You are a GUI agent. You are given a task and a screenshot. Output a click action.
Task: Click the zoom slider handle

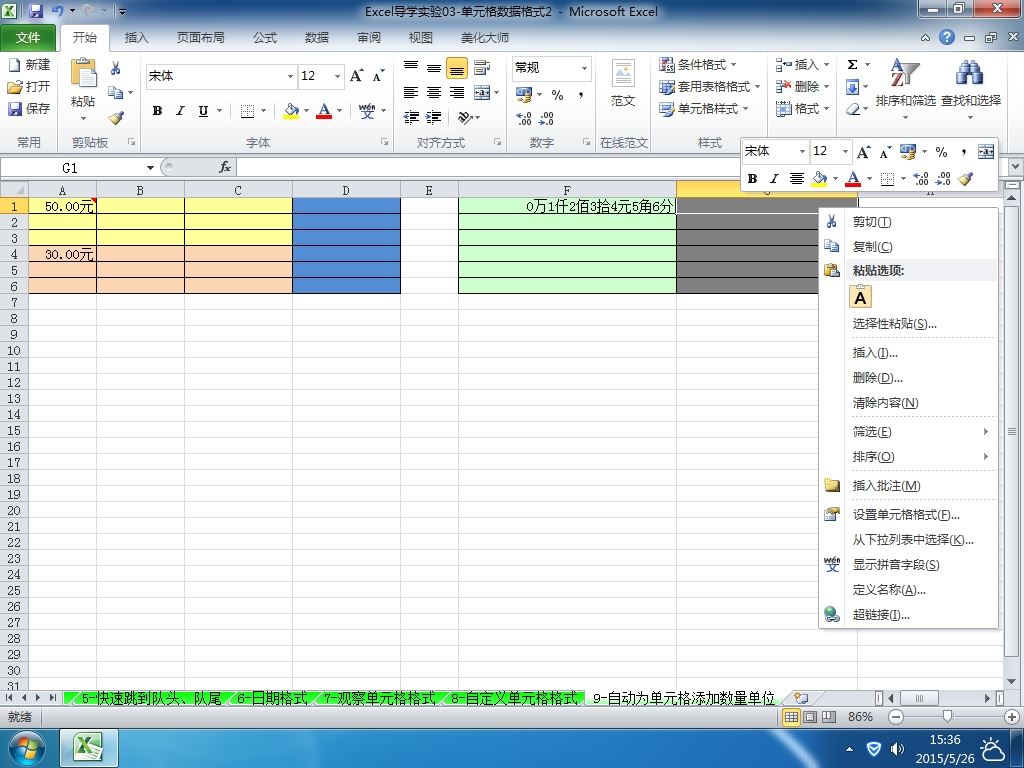(948, 717)
